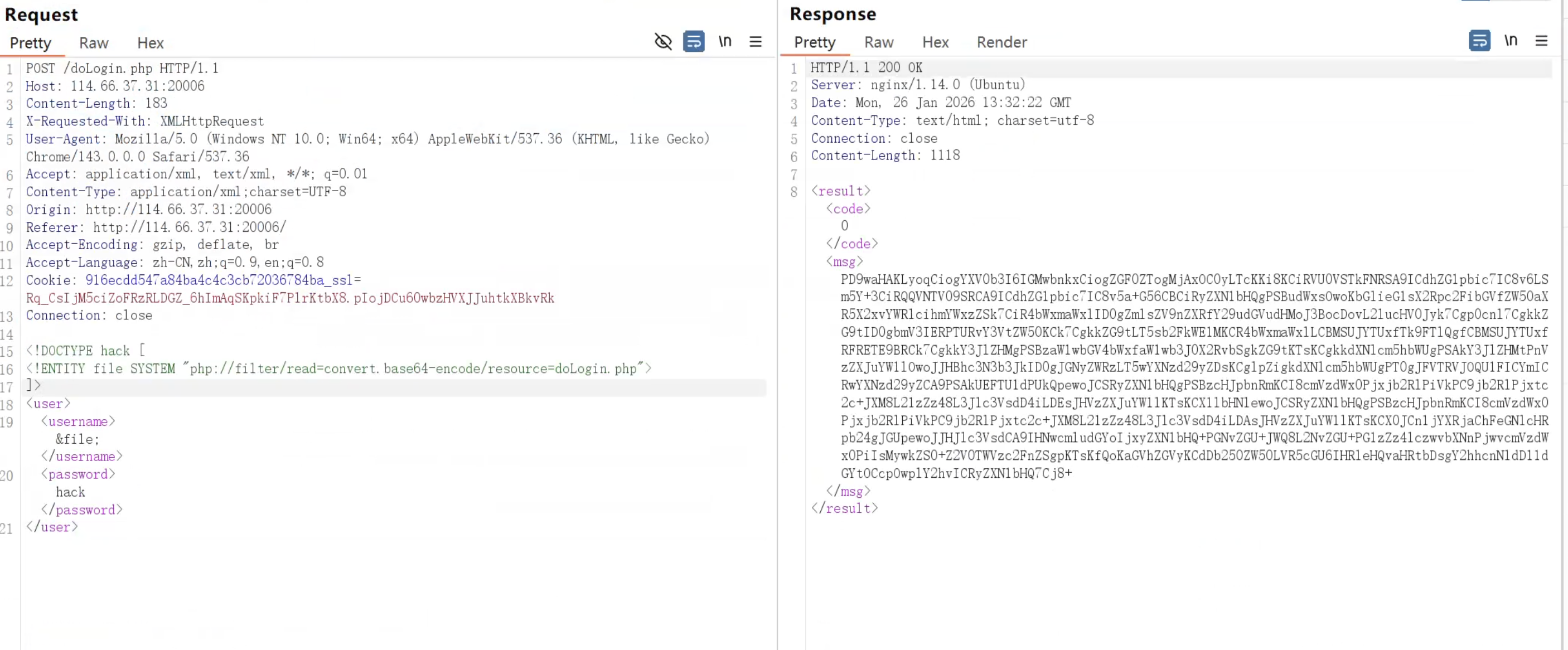Select the Response Pretty tab
The width and height of the screenshot is (1568, 650).
click(815, 42)
